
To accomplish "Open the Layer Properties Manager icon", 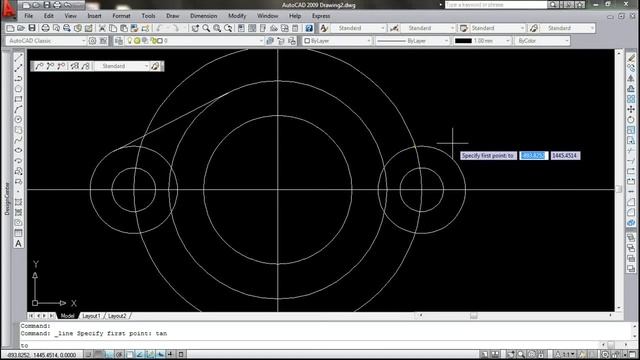I will click(x=119, y=41).
